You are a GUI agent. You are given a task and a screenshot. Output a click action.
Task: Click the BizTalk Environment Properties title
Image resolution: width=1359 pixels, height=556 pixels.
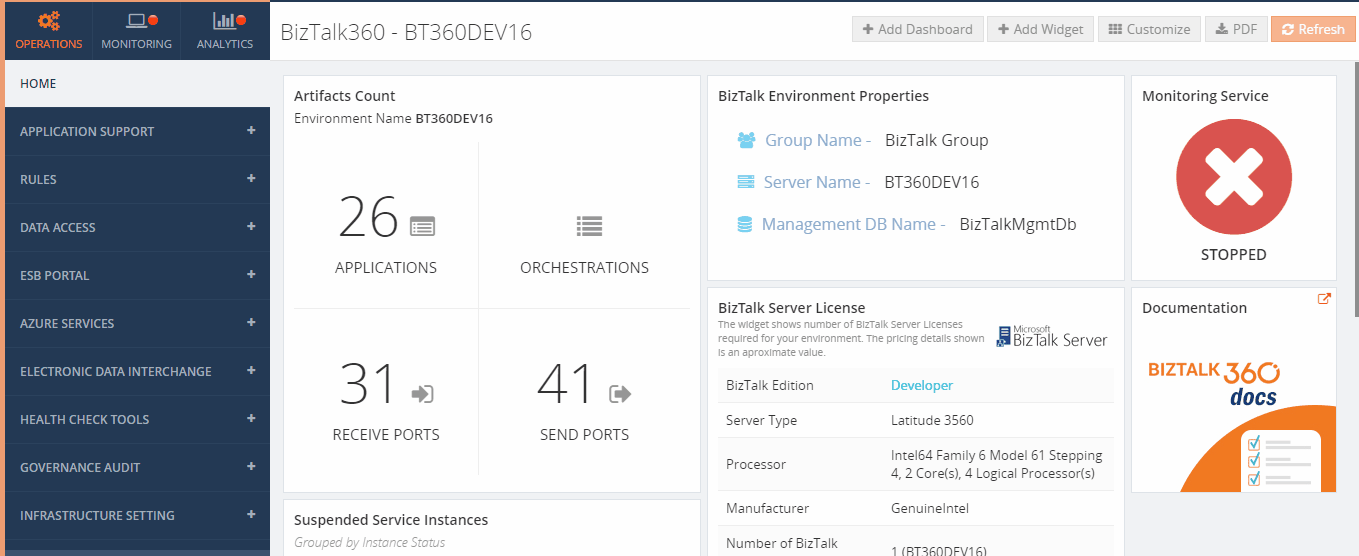(823, 96)
